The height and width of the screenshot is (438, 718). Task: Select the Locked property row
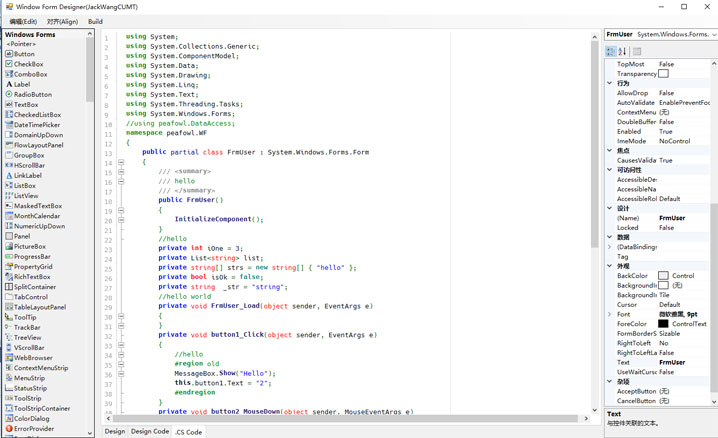point(658,227)
